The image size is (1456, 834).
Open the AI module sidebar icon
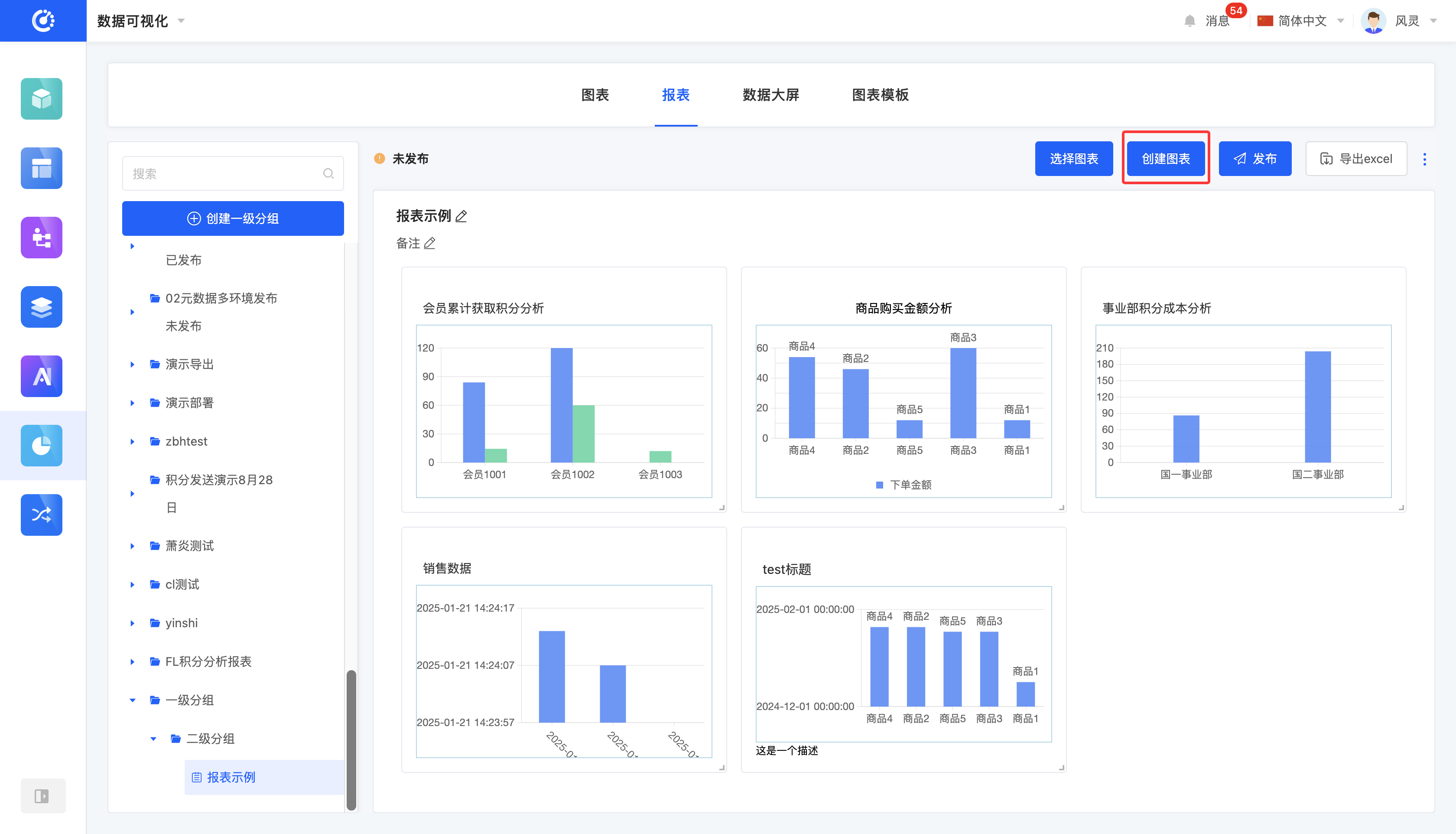pyautogui.click(x=41, y=376)
